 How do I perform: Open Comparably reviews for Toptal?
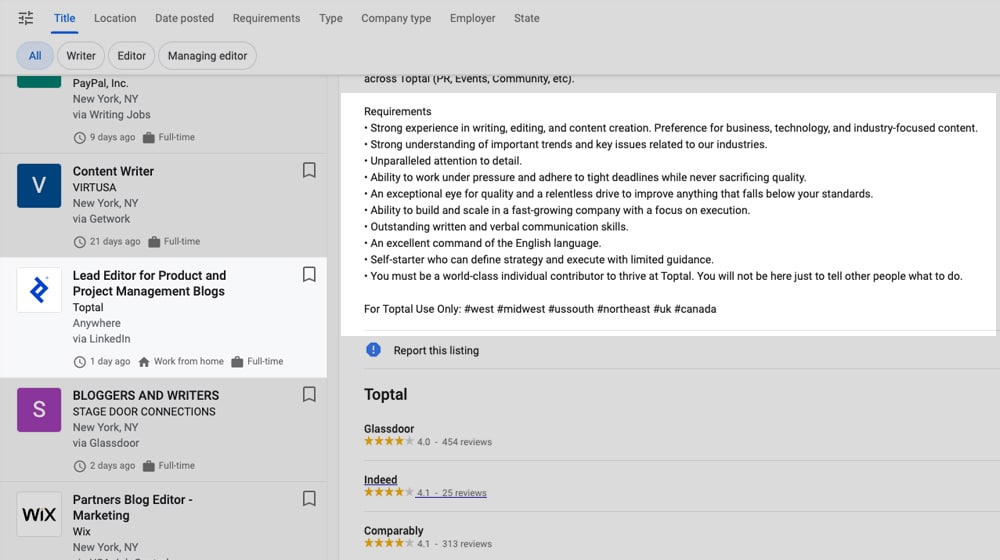click(x=393, y=531)
